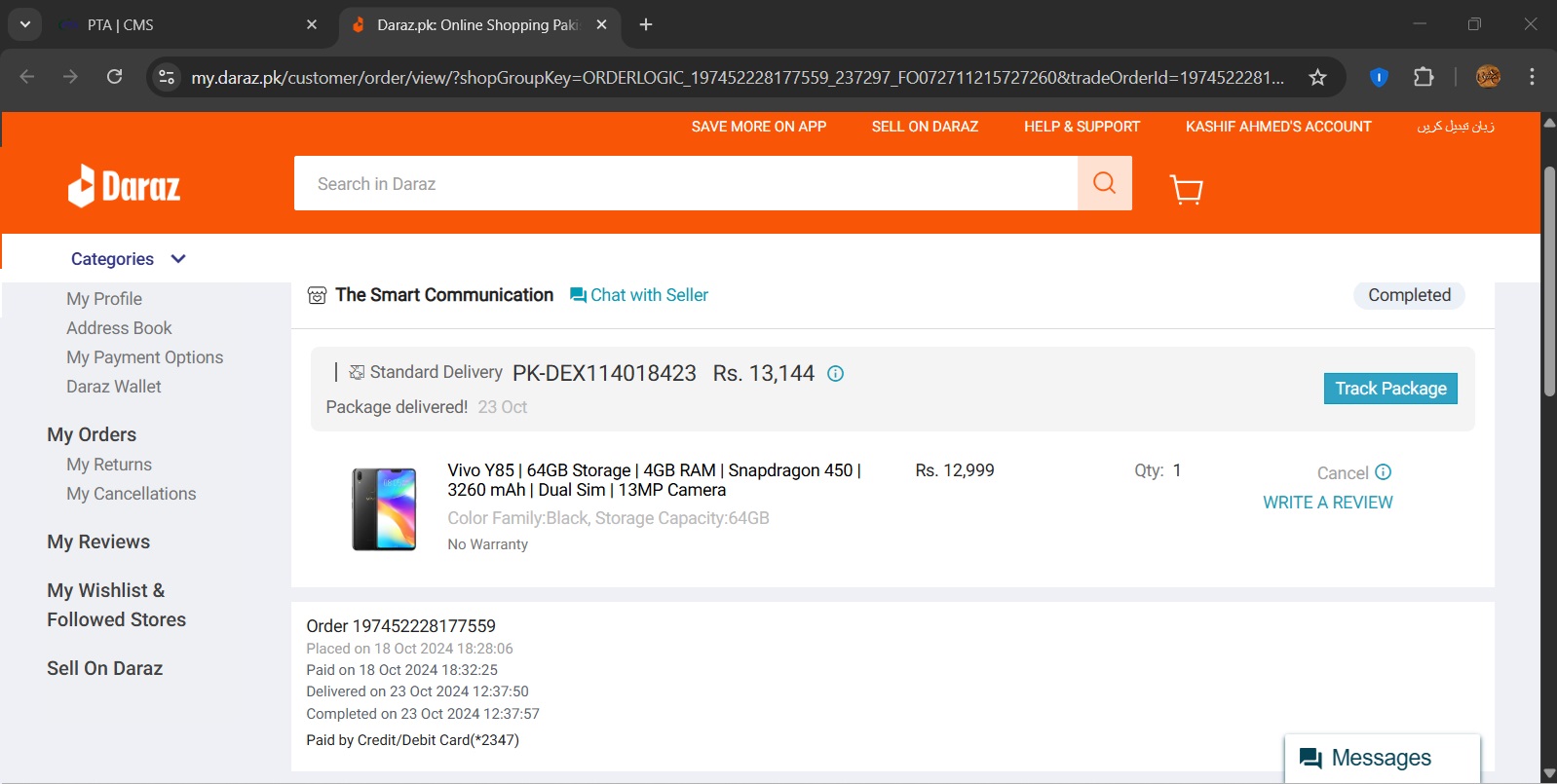Click the delivery box icon beside Standard Delivery
The image size is (1557, 784).
pyautogui.click(x=357, y=372)
